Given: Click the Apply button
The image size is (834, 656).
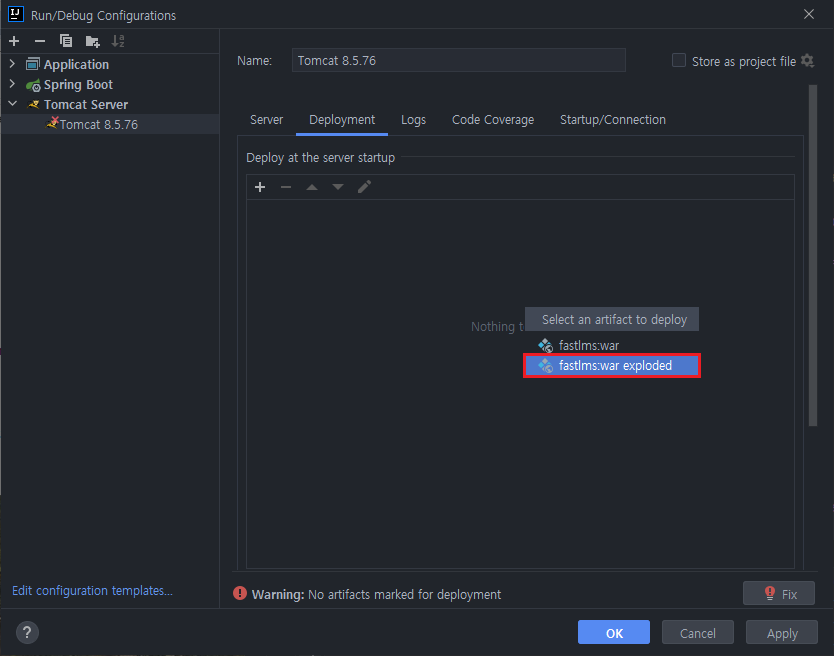Looking at the screenshot, I should point(781,632).
